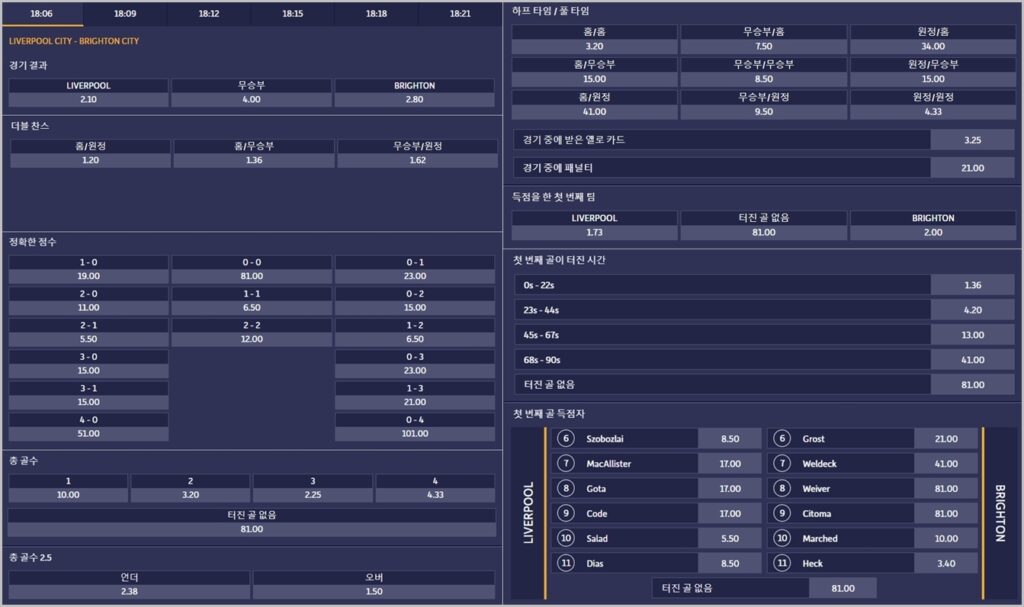Click the number 7 jersey badge beside Weldeck

782,463
